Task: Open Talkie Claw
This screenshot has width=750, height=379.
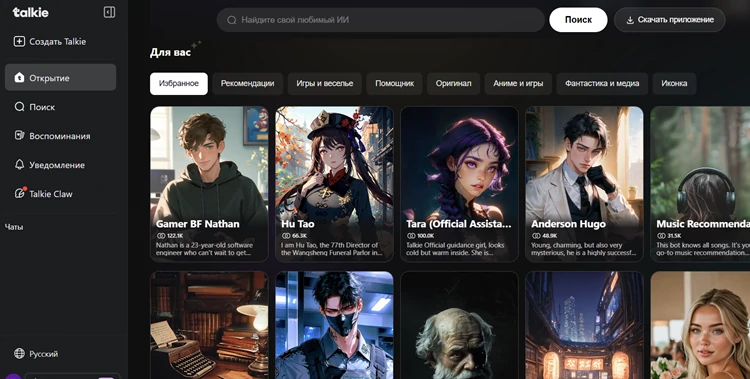Action: 60,194
